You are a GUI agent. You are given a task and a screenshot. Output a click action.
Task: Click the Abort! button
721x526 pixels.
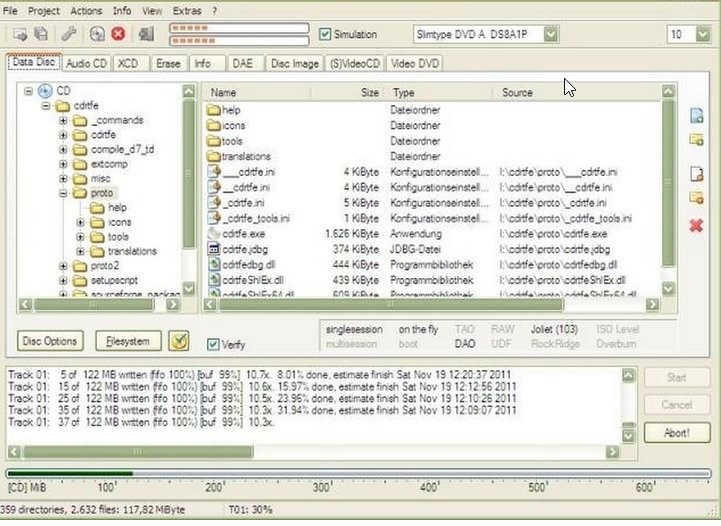coord(677,433)
